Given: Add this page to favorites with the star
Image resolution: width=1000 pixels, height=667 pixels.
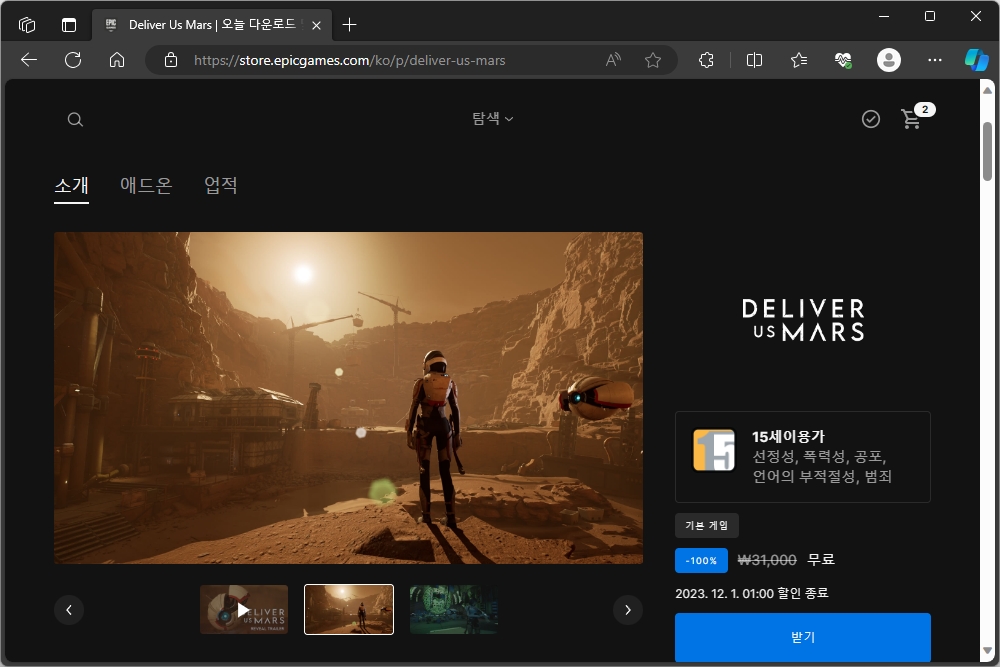Looking at the screenshot, I should (x=652, y=60).
